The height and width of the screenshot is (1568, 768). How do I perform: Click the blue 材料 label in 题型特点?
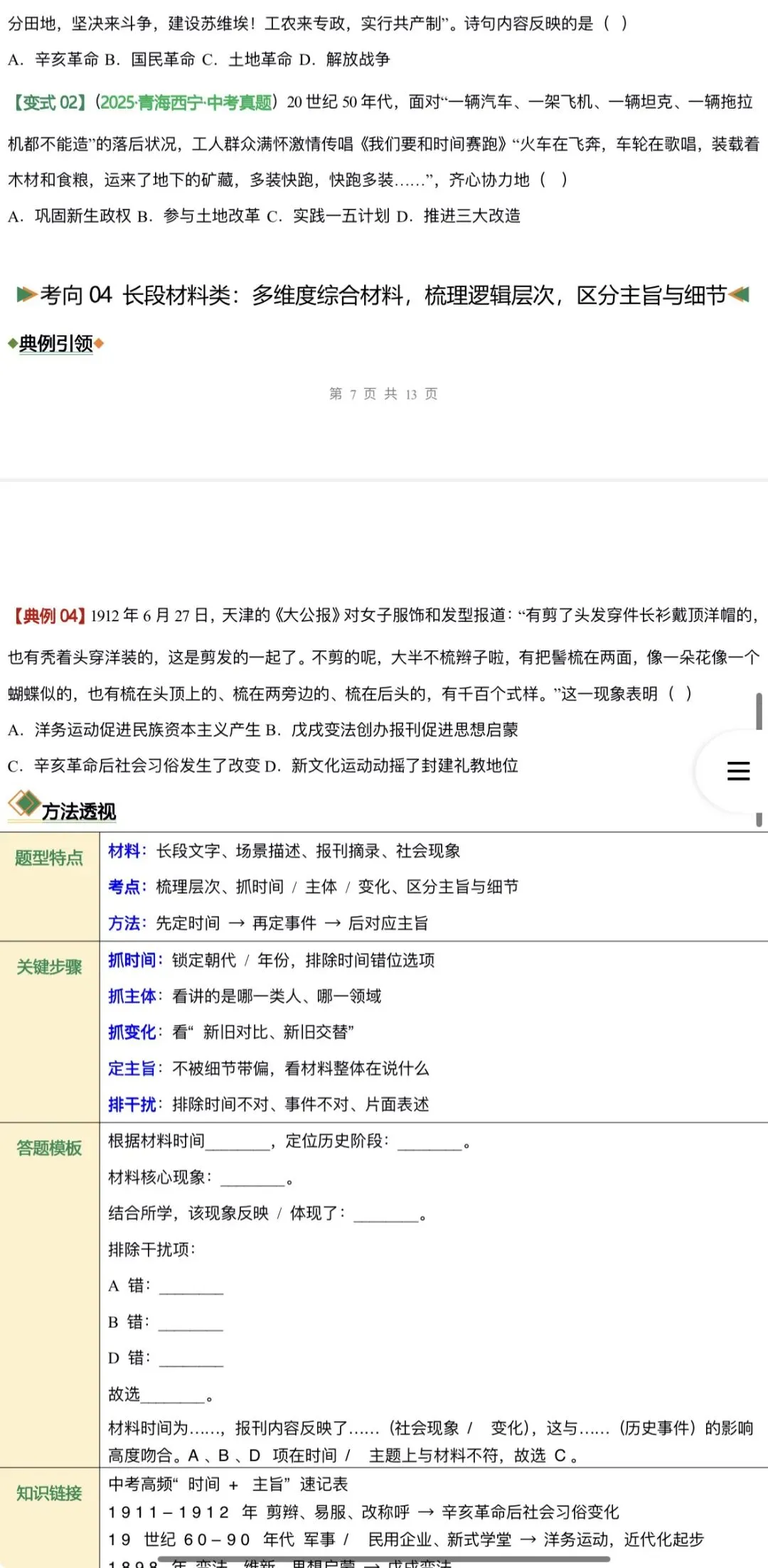point(124,851)
